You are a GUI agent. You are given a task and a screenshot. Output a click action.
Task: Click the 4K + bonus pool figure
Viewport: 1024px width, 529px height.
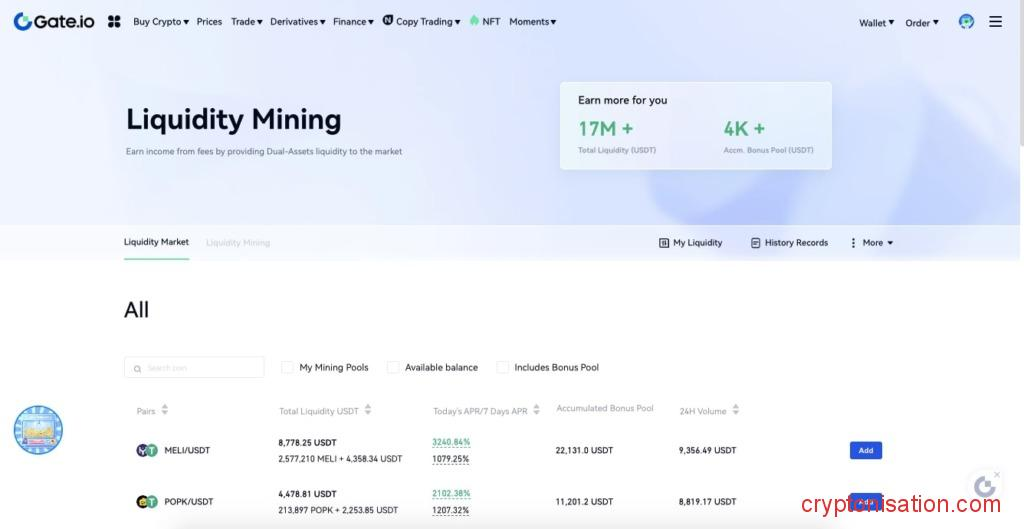(744, 129)
